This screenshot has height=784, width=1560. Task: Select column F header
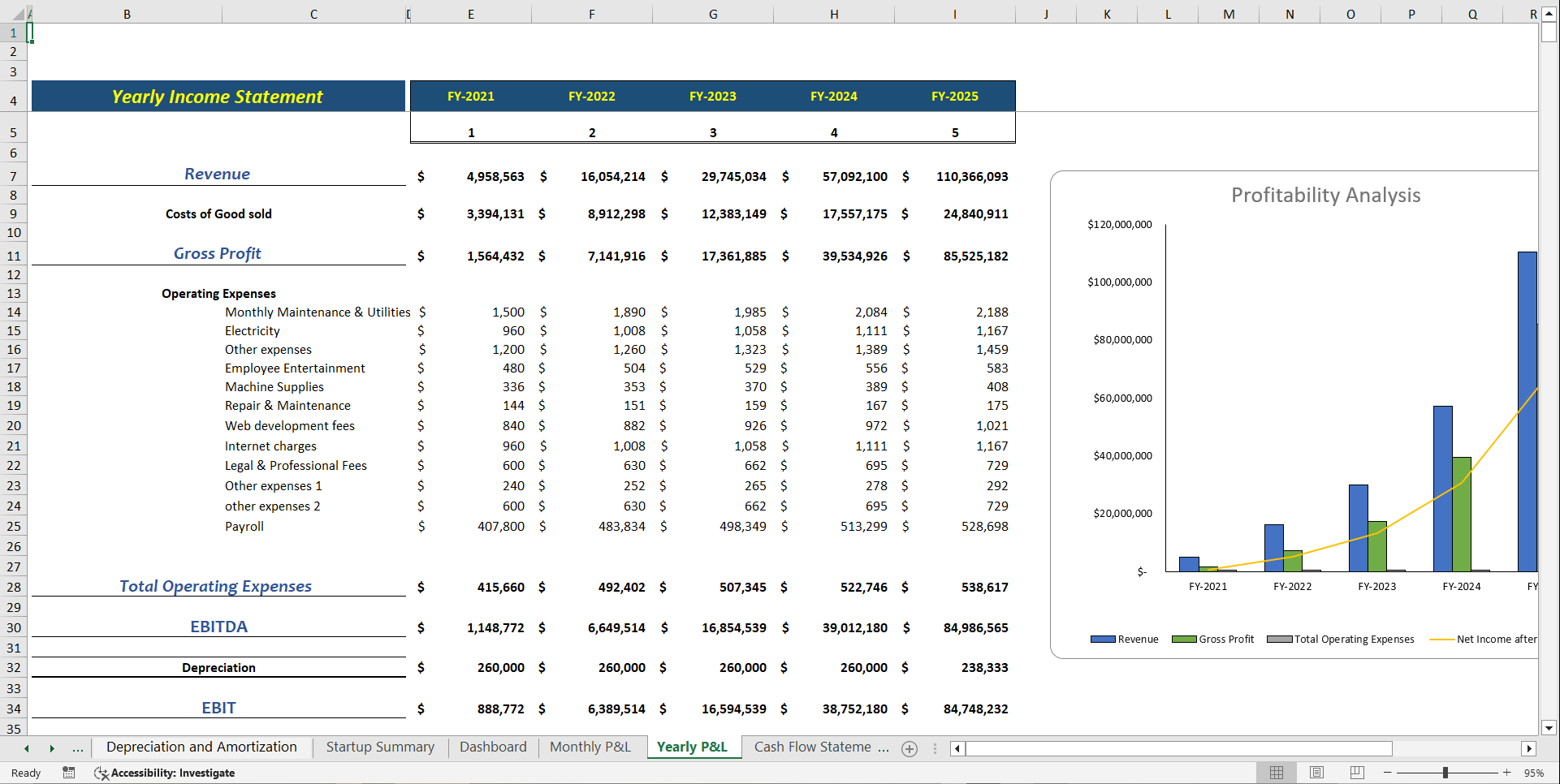pos(591,13)
